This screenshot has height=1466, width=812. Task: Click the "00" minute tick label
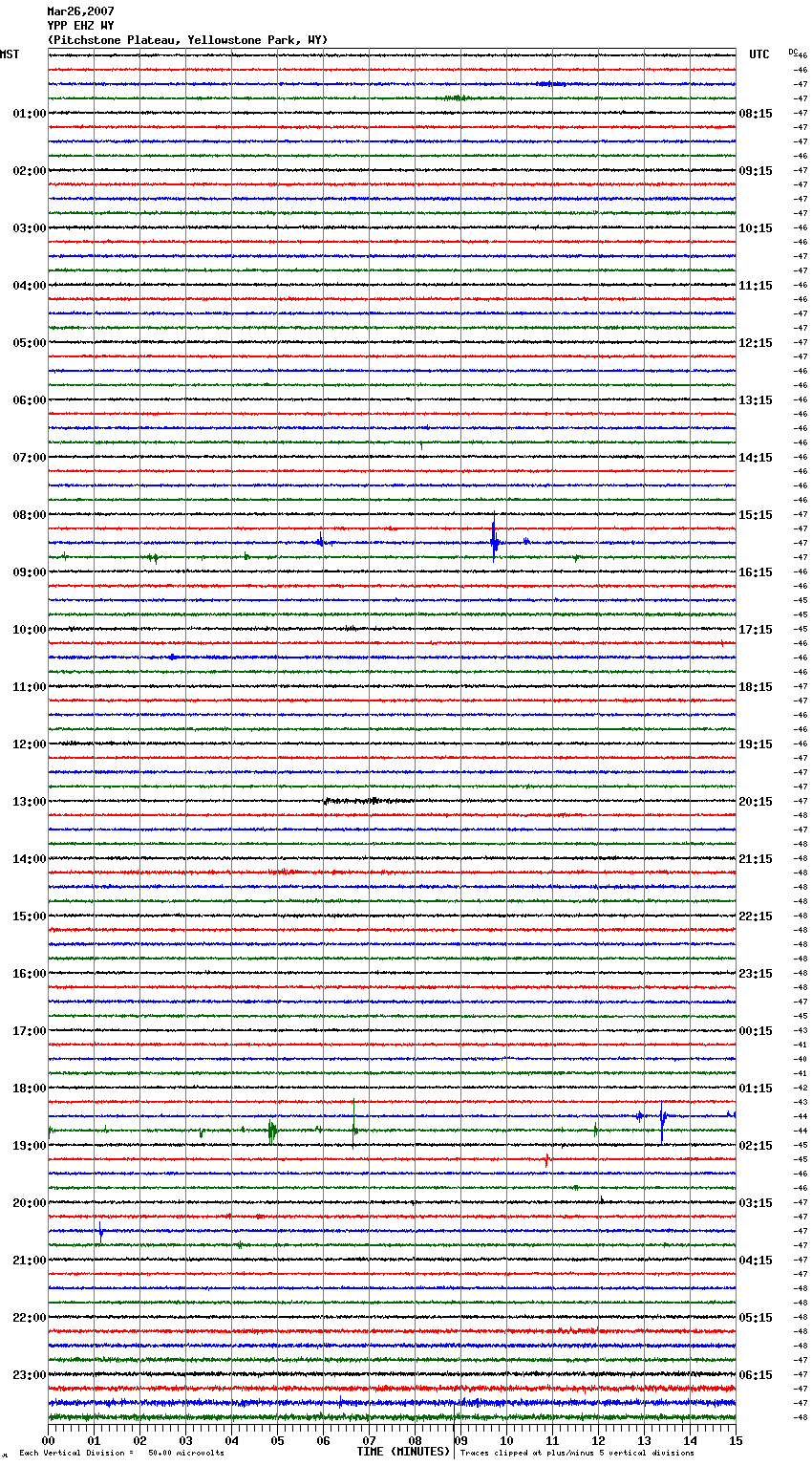tap(49, 1440)
